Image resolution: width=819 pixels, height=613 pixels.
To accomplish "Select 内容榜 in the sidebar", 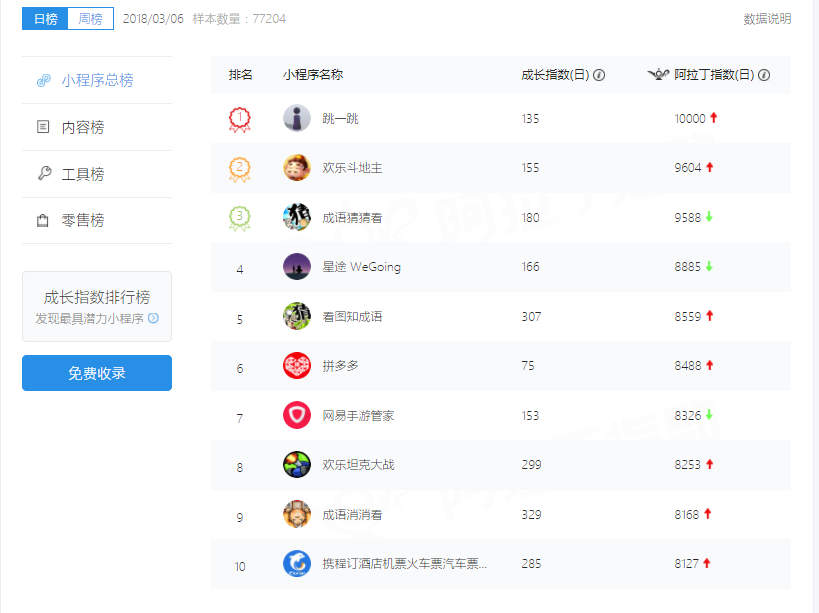I will [97, 127].
